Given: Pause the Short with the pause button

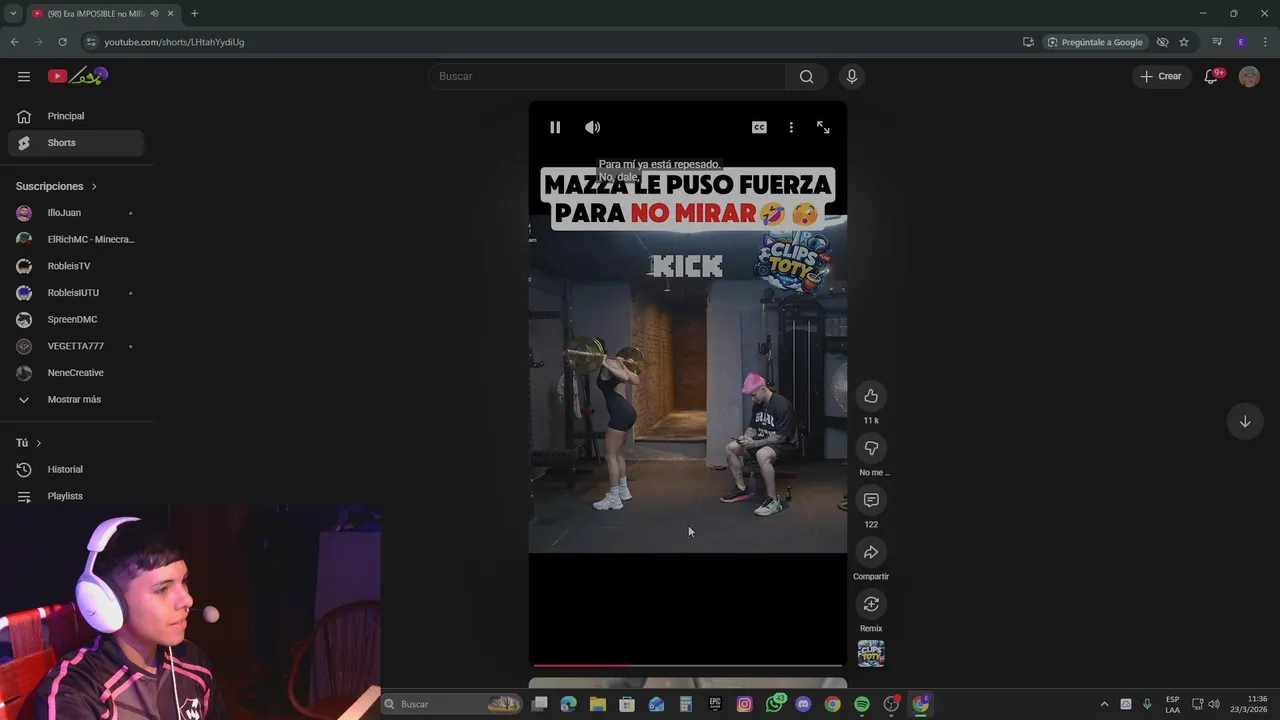Looking at the screenshot, I should [555, 127].
